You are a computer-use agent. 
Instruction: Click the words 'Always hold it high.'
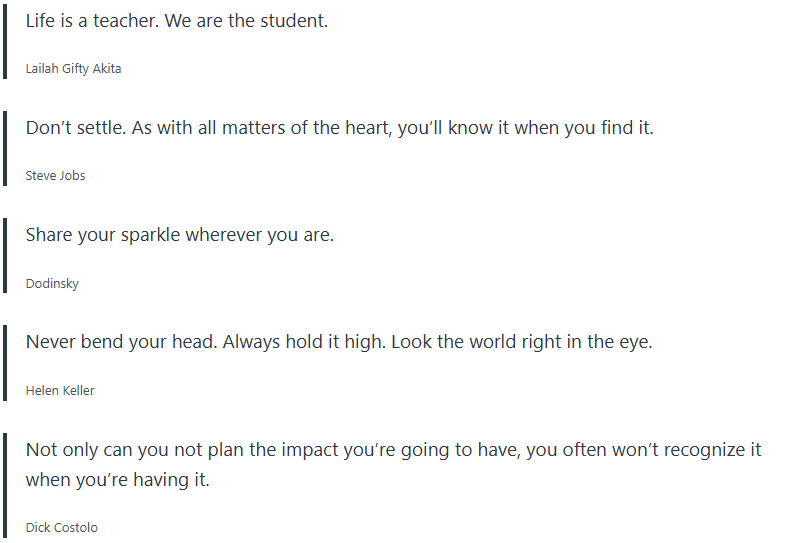(303, 342)
